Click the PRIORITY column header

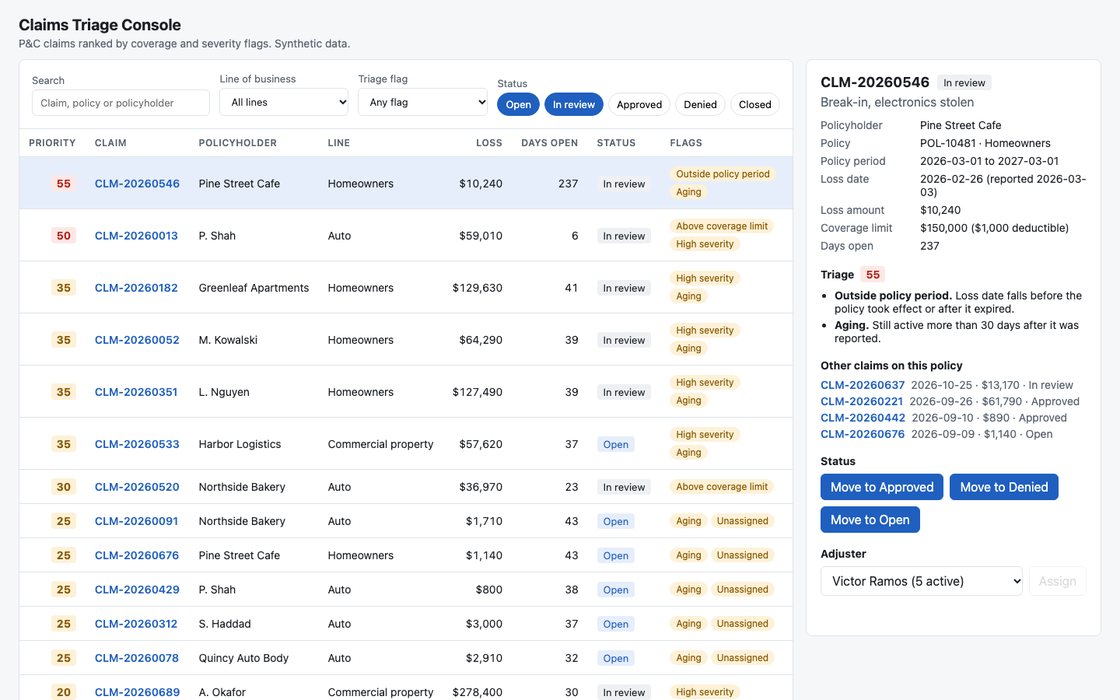pos(52,143)
